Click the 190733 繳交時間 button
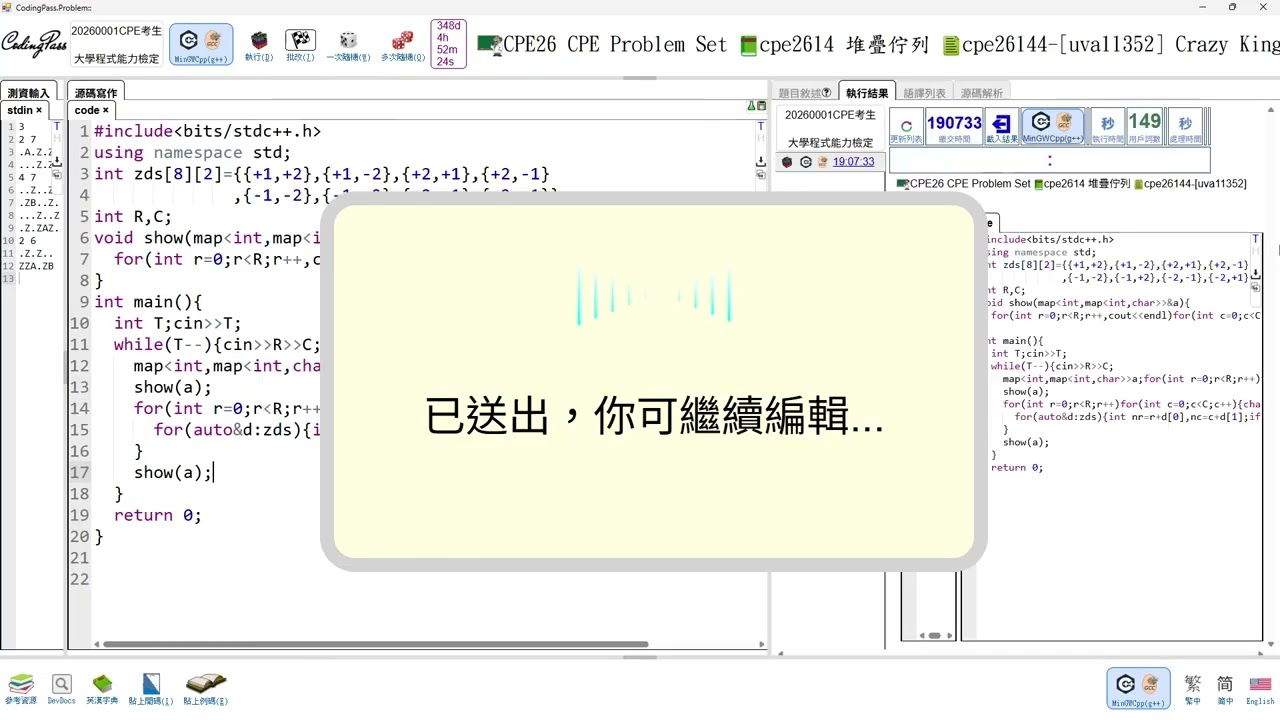This screenshot has height=720, width=1280. coord(954,128)
